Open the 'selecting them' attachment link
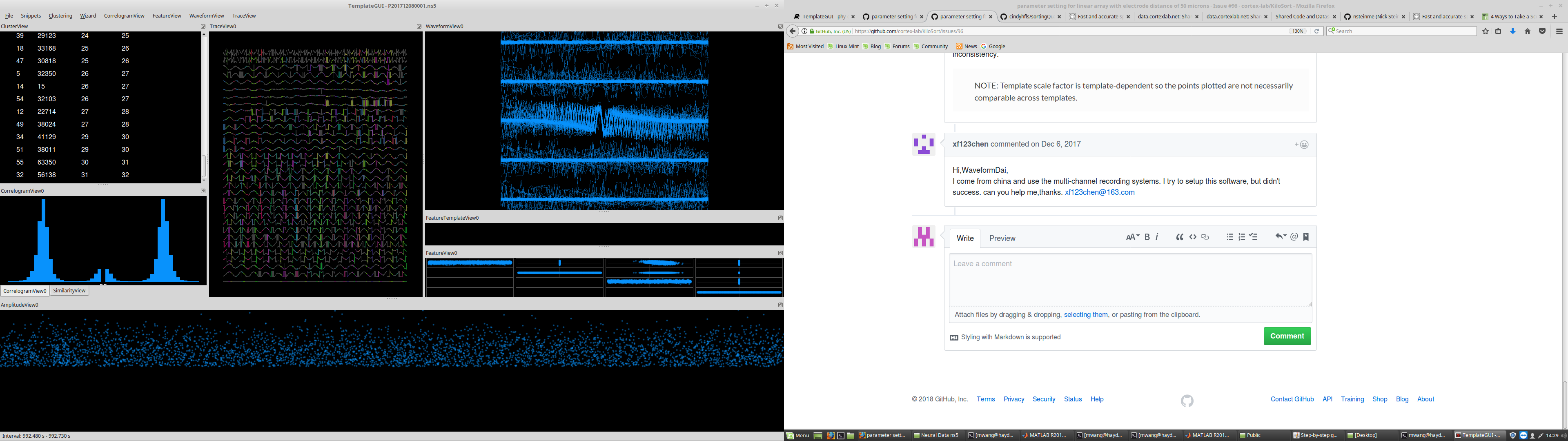This screenshot has height=441, width=1568. tap(1085, 314)
